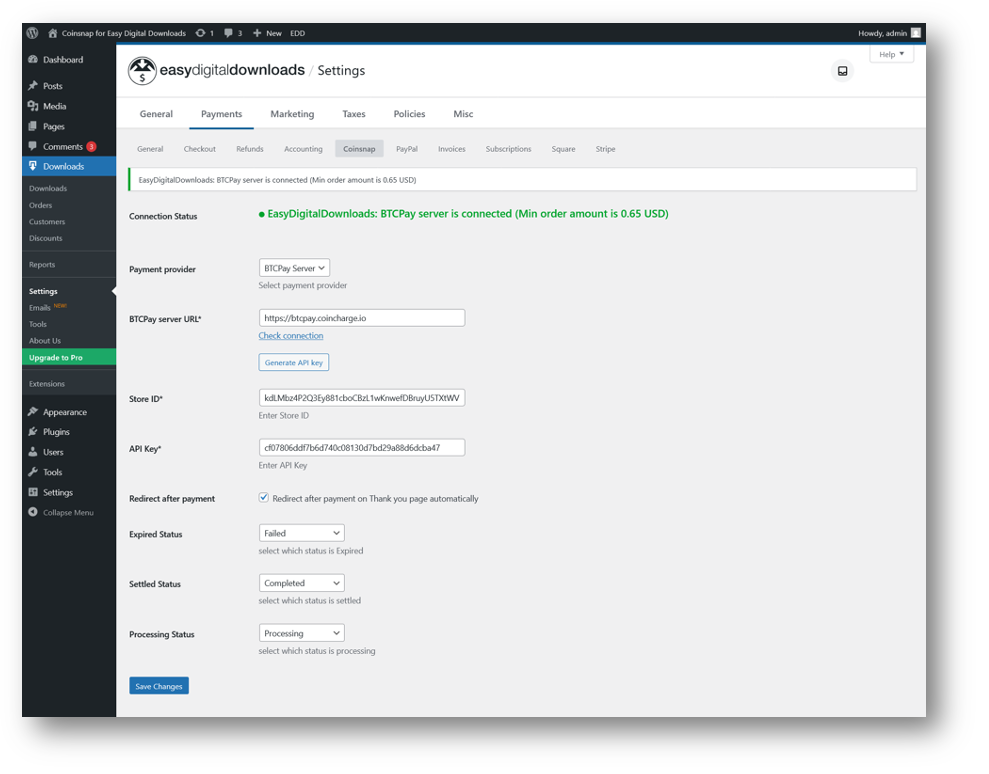Switch to the Taxes tab
The height and width of the screenshot is (774, 989).
click(x=354, y=114)
